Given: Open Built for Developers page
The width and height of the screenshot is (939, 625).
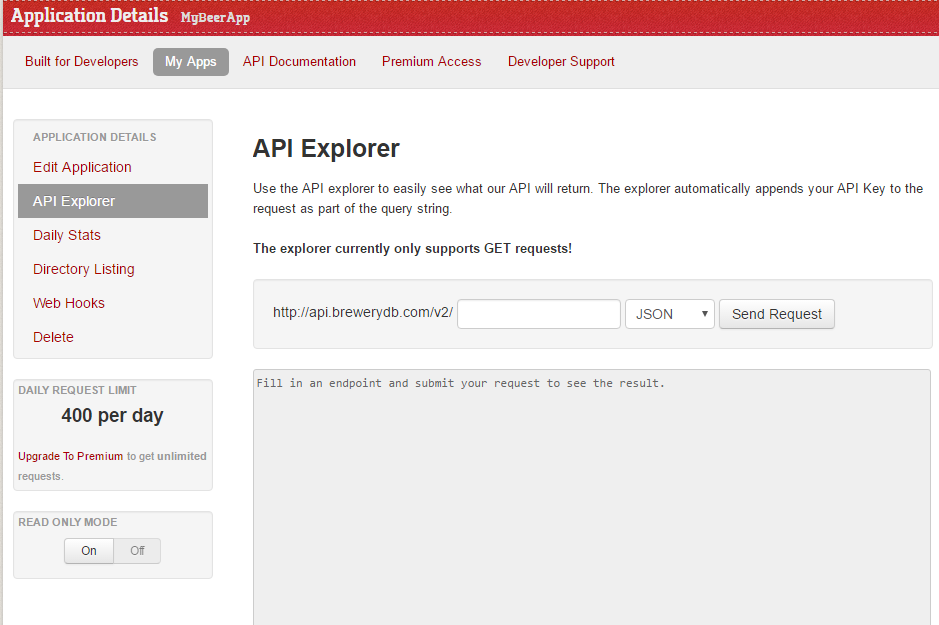Looking at the screenshot, I should click(81, 62).
